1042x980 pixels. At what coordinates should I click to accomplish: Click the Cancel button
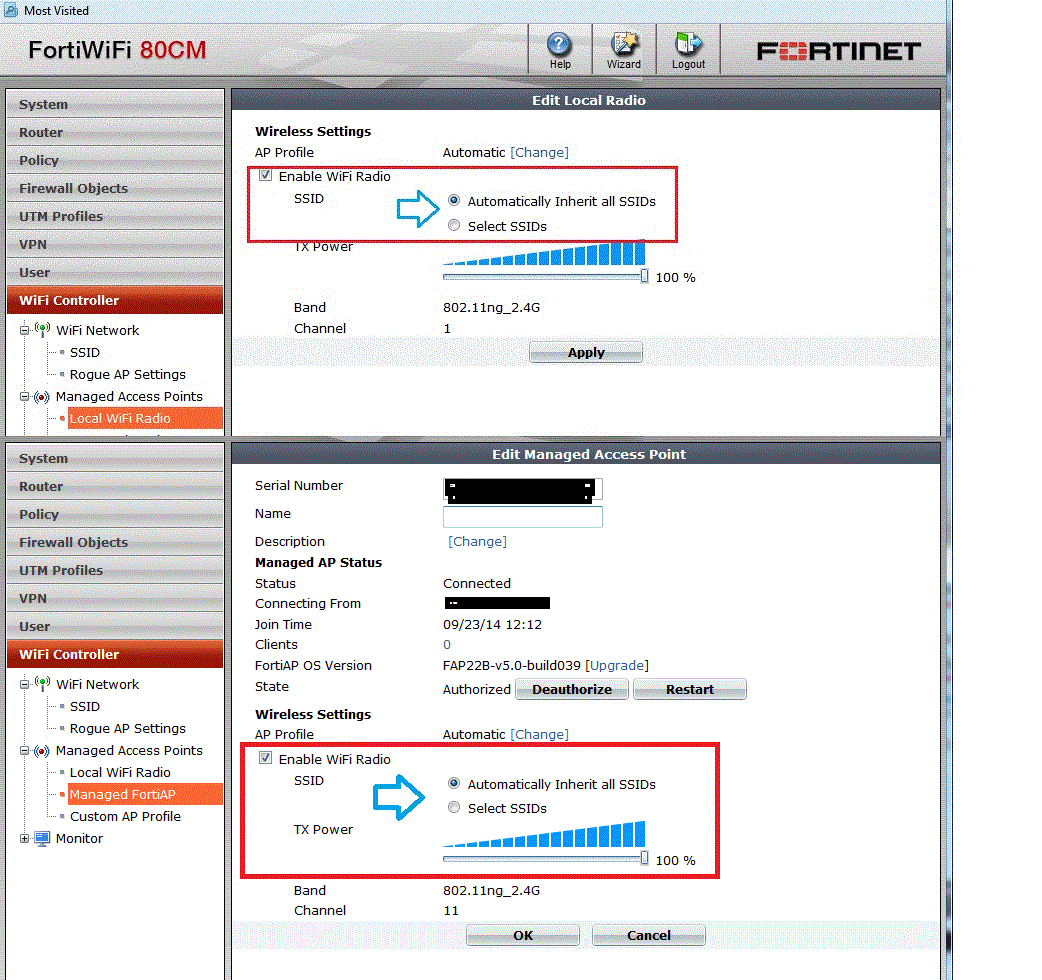pyautogui.click(x=649, y=935)
